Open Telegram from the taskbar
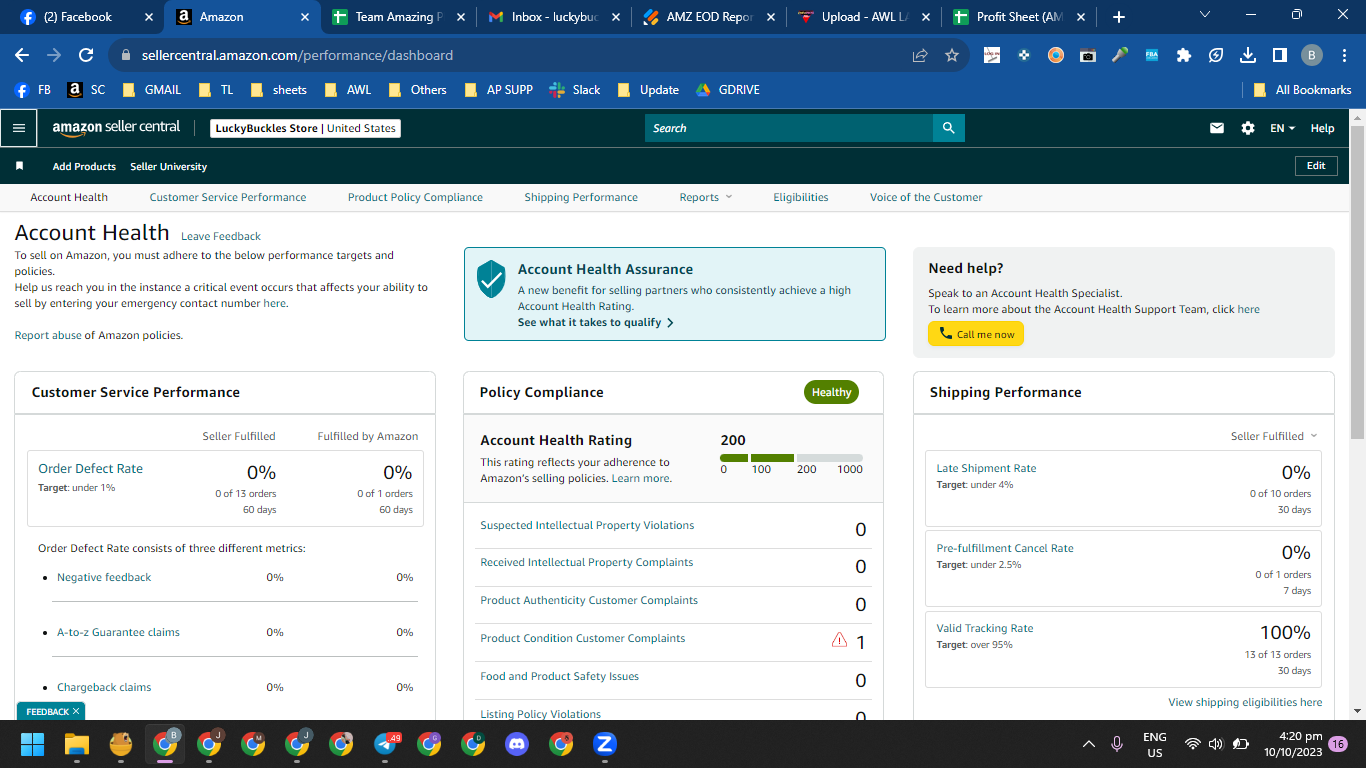This screenshot has width=1366, height=768. point(386,744)
